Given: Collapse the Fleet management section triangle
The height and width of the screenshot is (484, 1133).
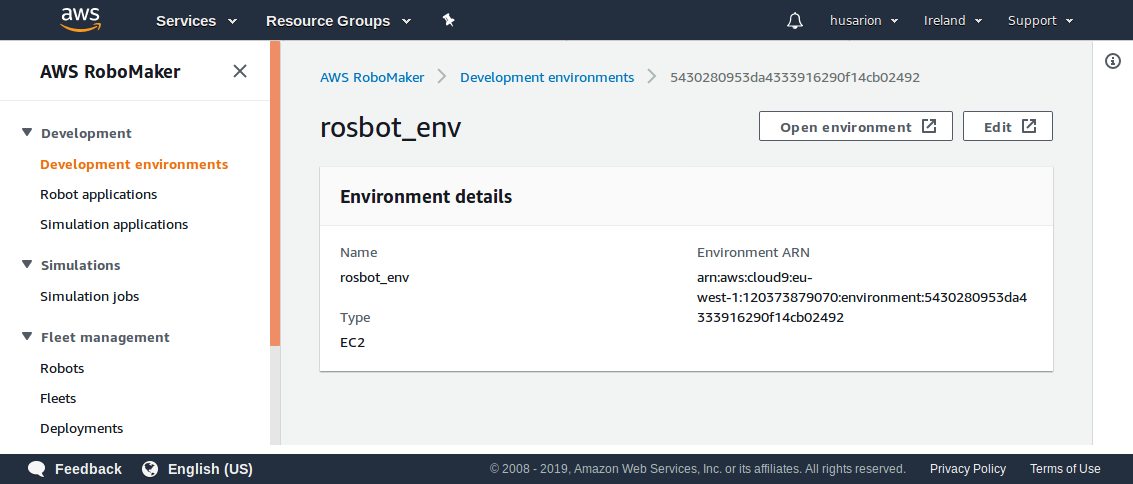Looking at the screenshot, I should [x=27, y=336].
